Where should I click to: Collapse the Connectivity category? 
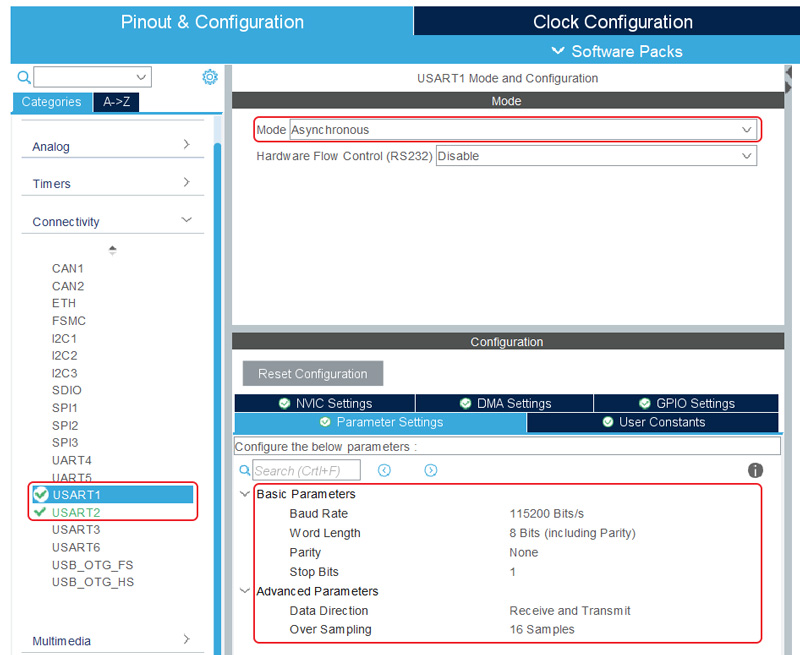coord(186,221)
